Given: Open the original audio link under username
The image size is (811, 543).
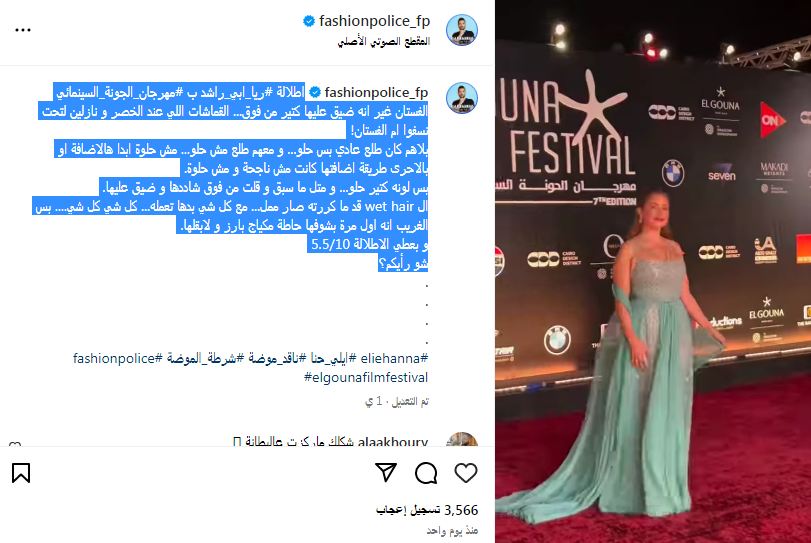Looking at the screenshot, I should 384,41.
